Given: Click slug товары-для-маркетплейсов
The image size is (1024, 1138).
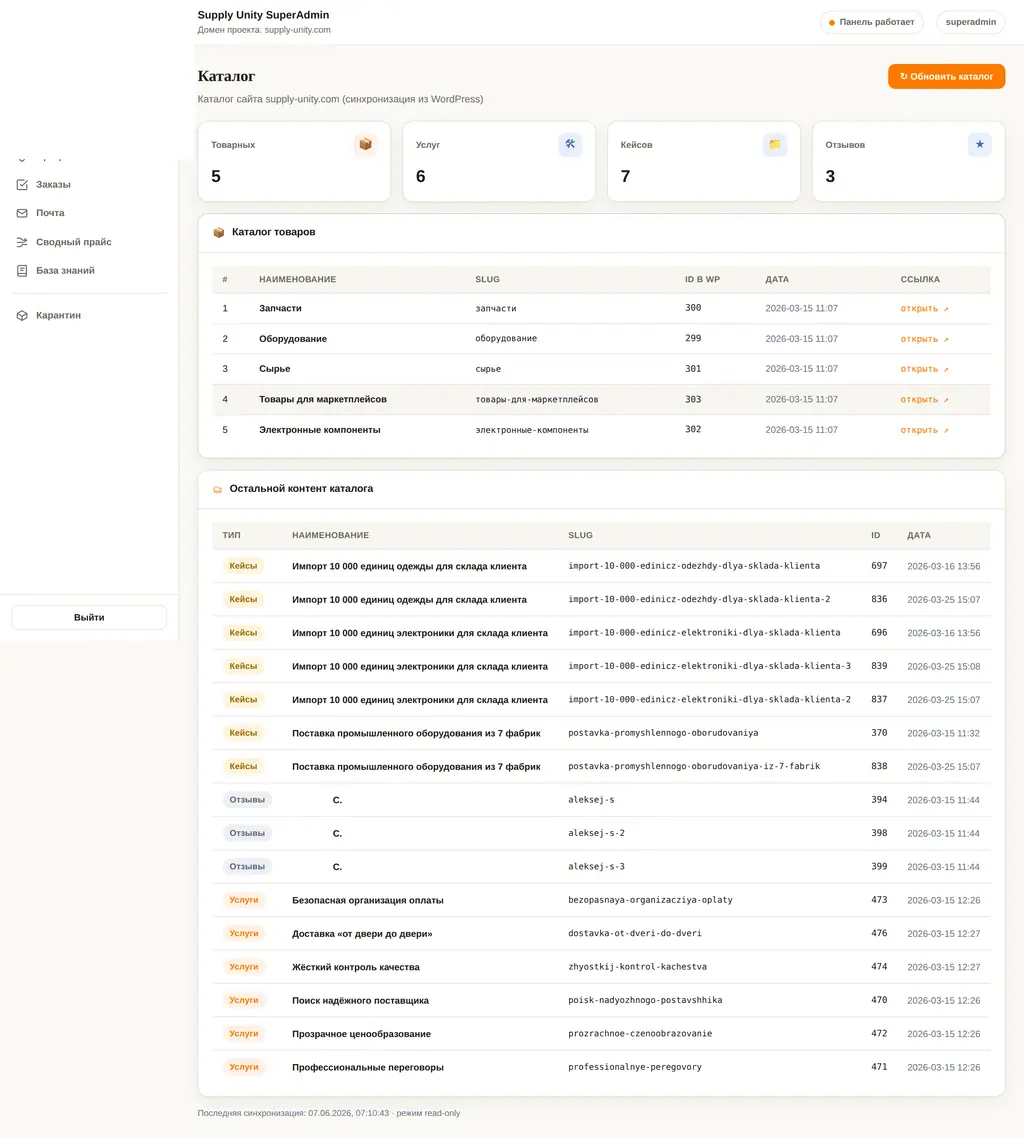Looking at the screenshot, I should pyautogui.click(x=536, y=399).
